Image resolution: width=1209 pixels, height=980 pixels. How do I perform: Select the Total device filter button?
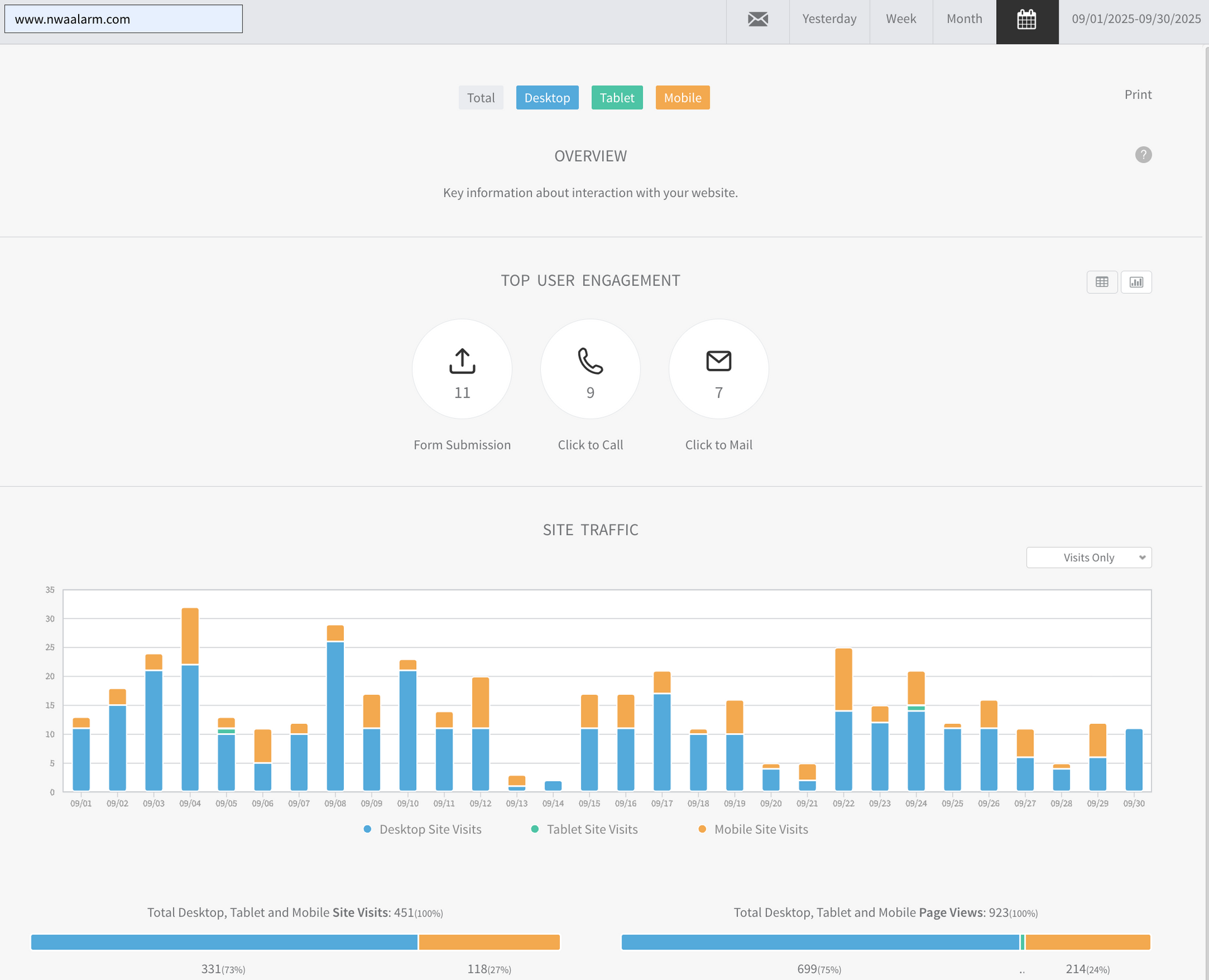click(480, 98)
